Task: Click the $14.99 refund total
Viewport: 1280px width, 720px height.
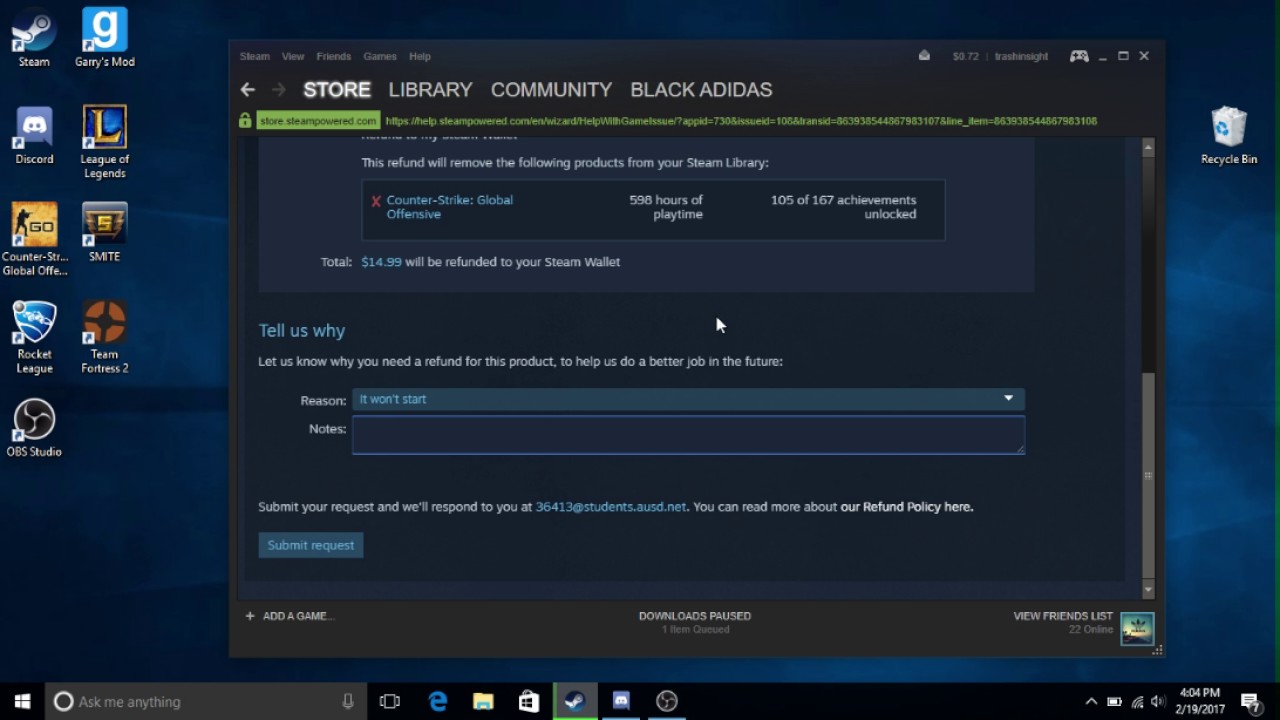Action: (381, 262)
